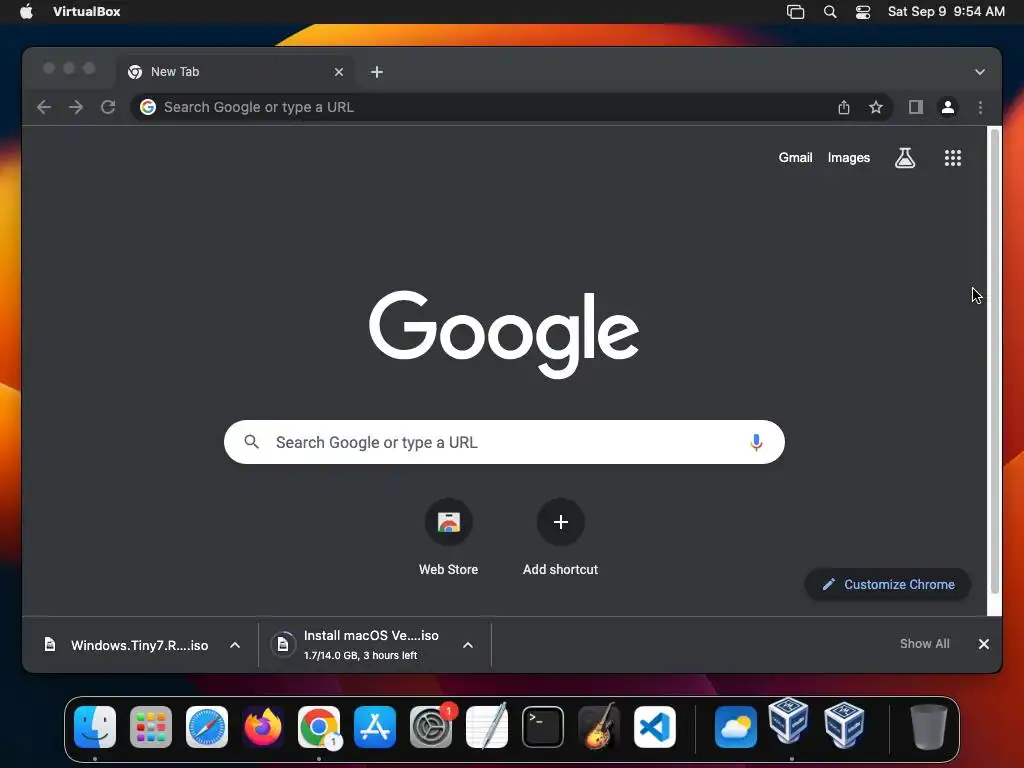Reload the page with the refresh icon
The image size is (1024, 768).
108,107
